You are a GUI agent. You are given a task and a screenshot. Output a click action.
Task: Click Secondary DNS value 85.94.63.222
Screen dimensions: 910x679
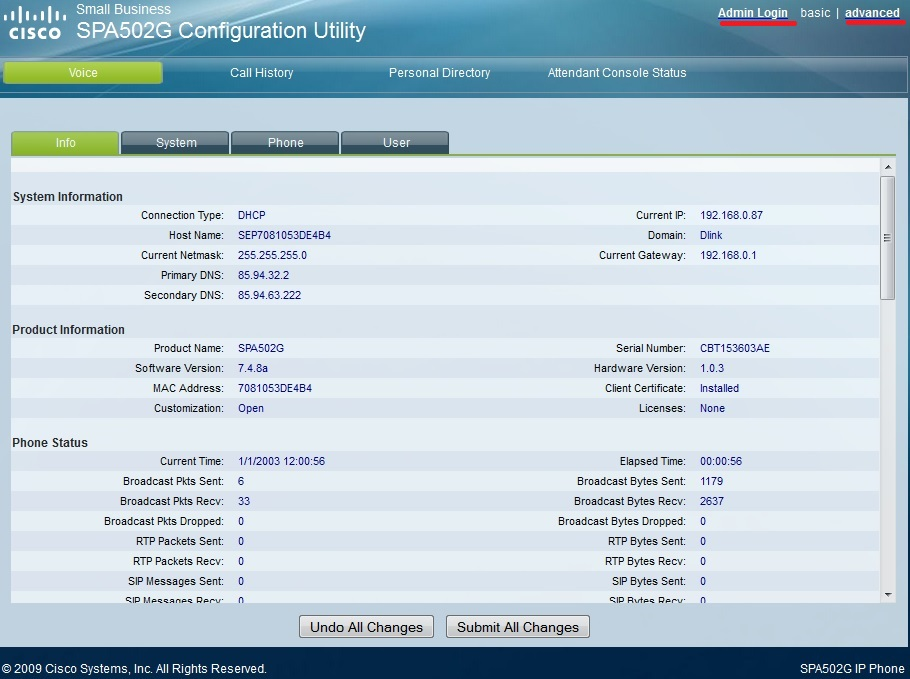269,295
